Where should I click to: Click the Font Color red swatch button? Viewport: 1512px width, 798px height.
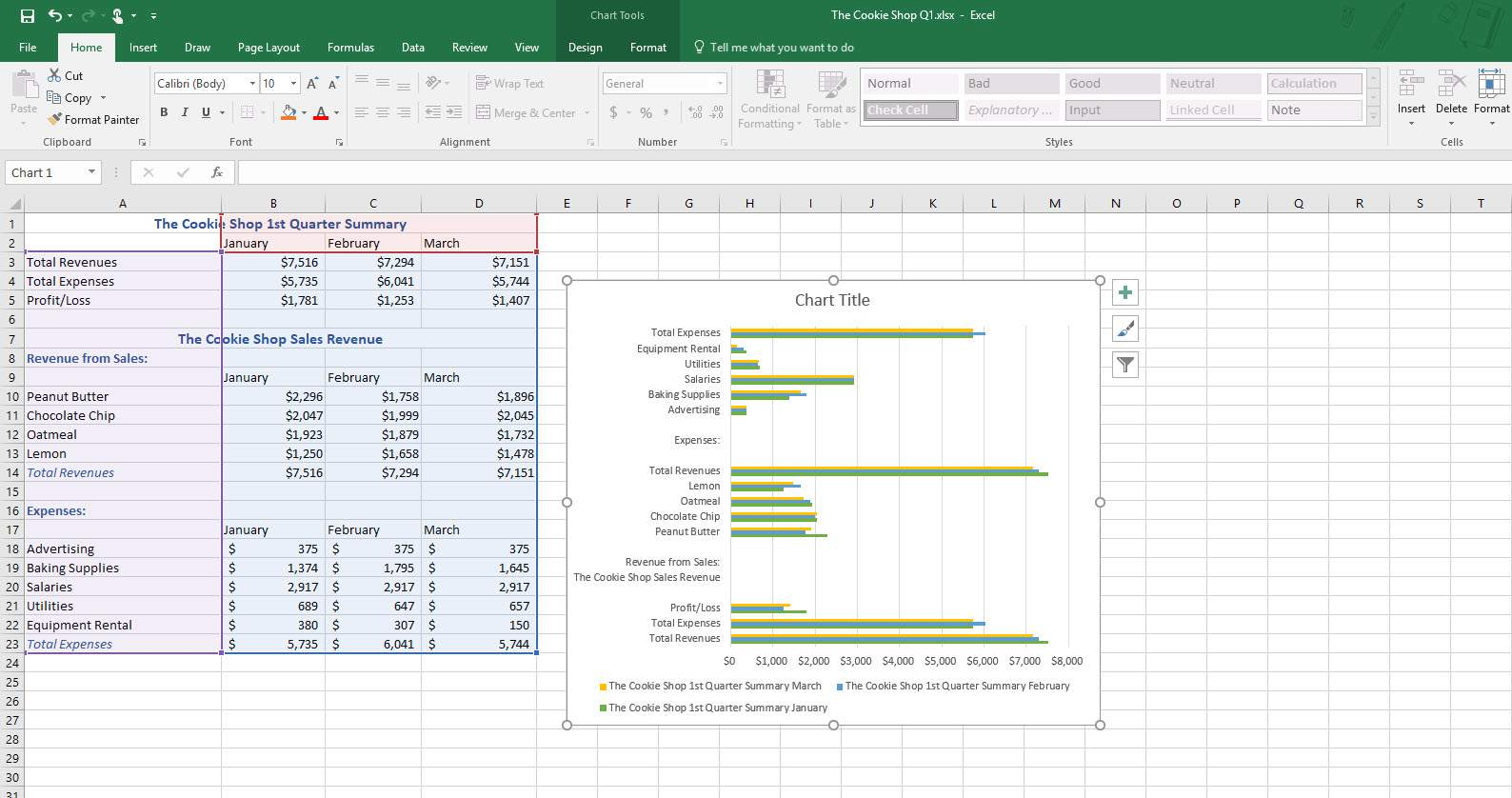click(321, 112)
